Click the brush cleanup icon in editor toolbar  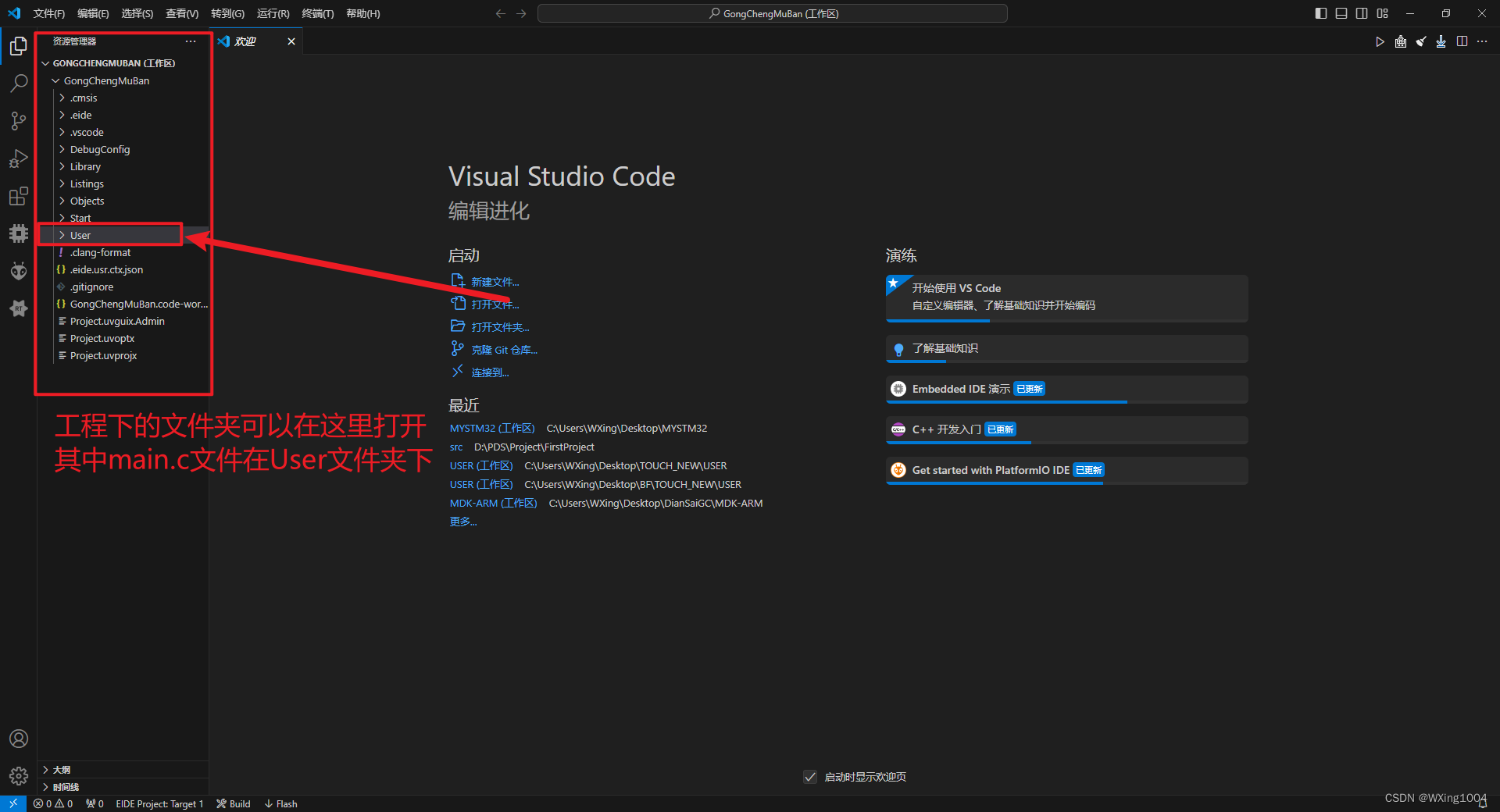(x=1421, y=41)
